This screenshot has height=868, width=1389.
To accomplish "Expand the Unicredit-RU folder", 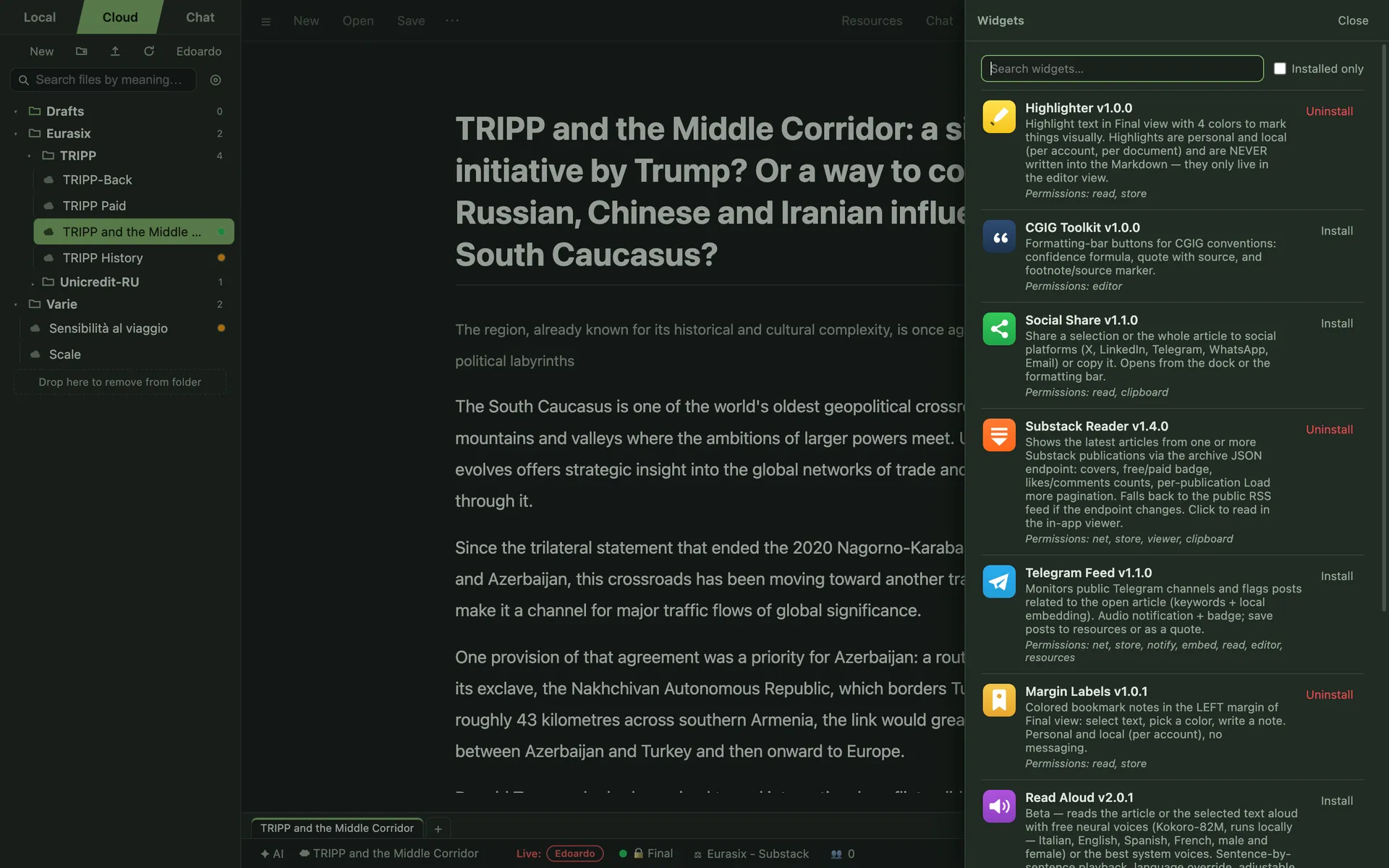I will tap(32, 282).
